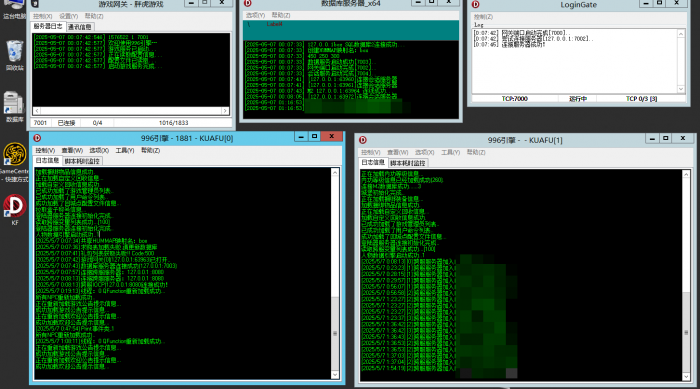The image size is (700, 389).
Task: Open 帮助(Z) menu in KUAFU[1] window
Action: tap(476, 152)
